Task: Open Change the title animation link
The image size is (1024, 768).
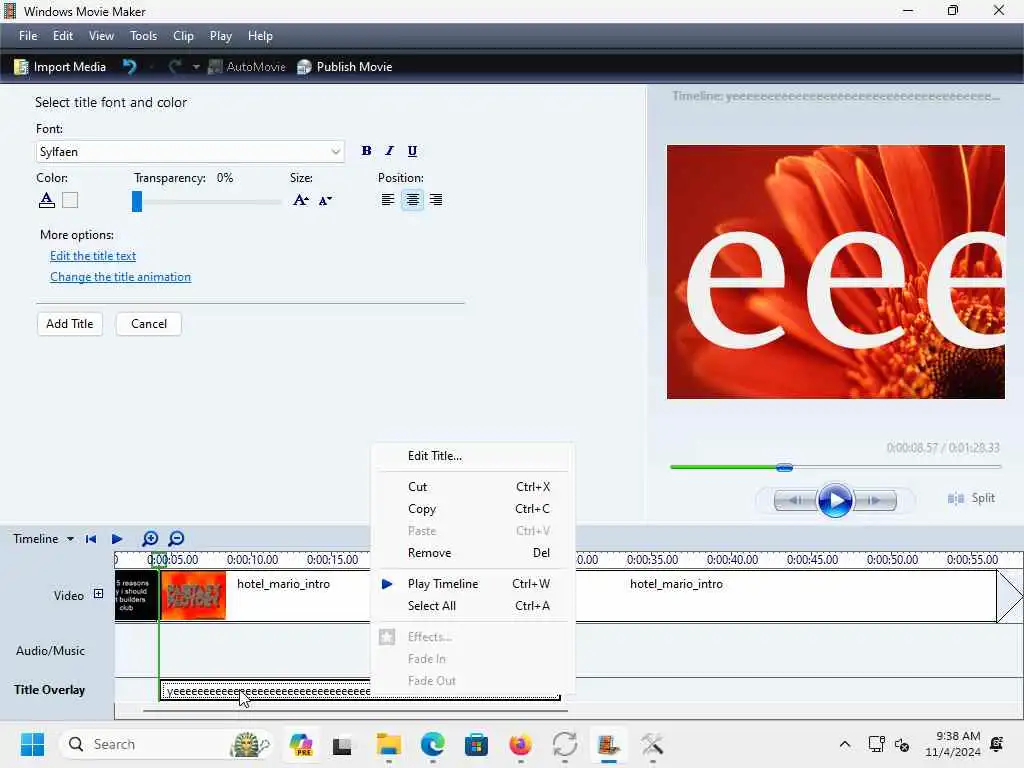Action: click(x=120, y=277)
